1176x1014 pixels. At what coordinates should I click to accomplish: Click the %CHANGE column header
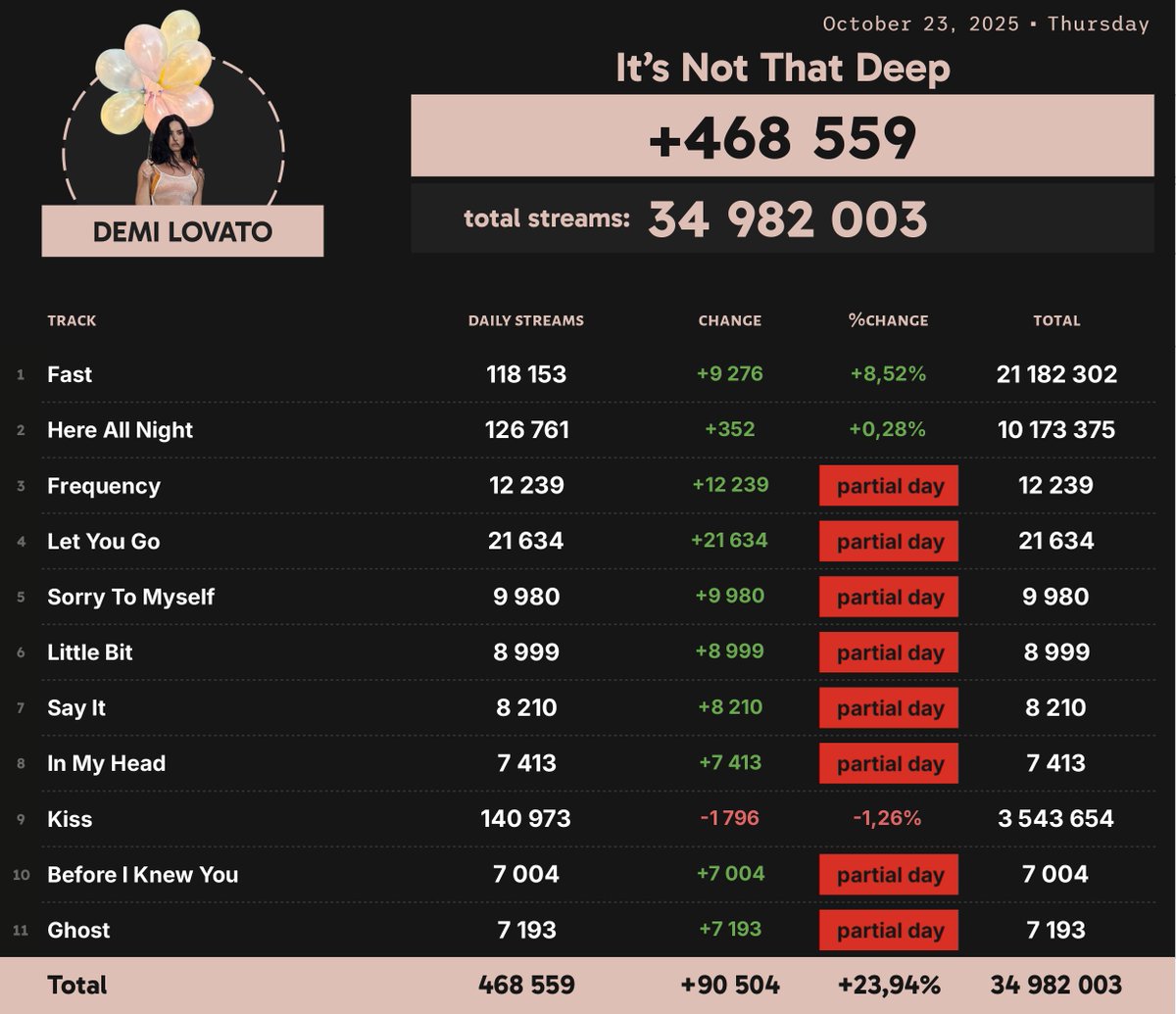point(889,320)
